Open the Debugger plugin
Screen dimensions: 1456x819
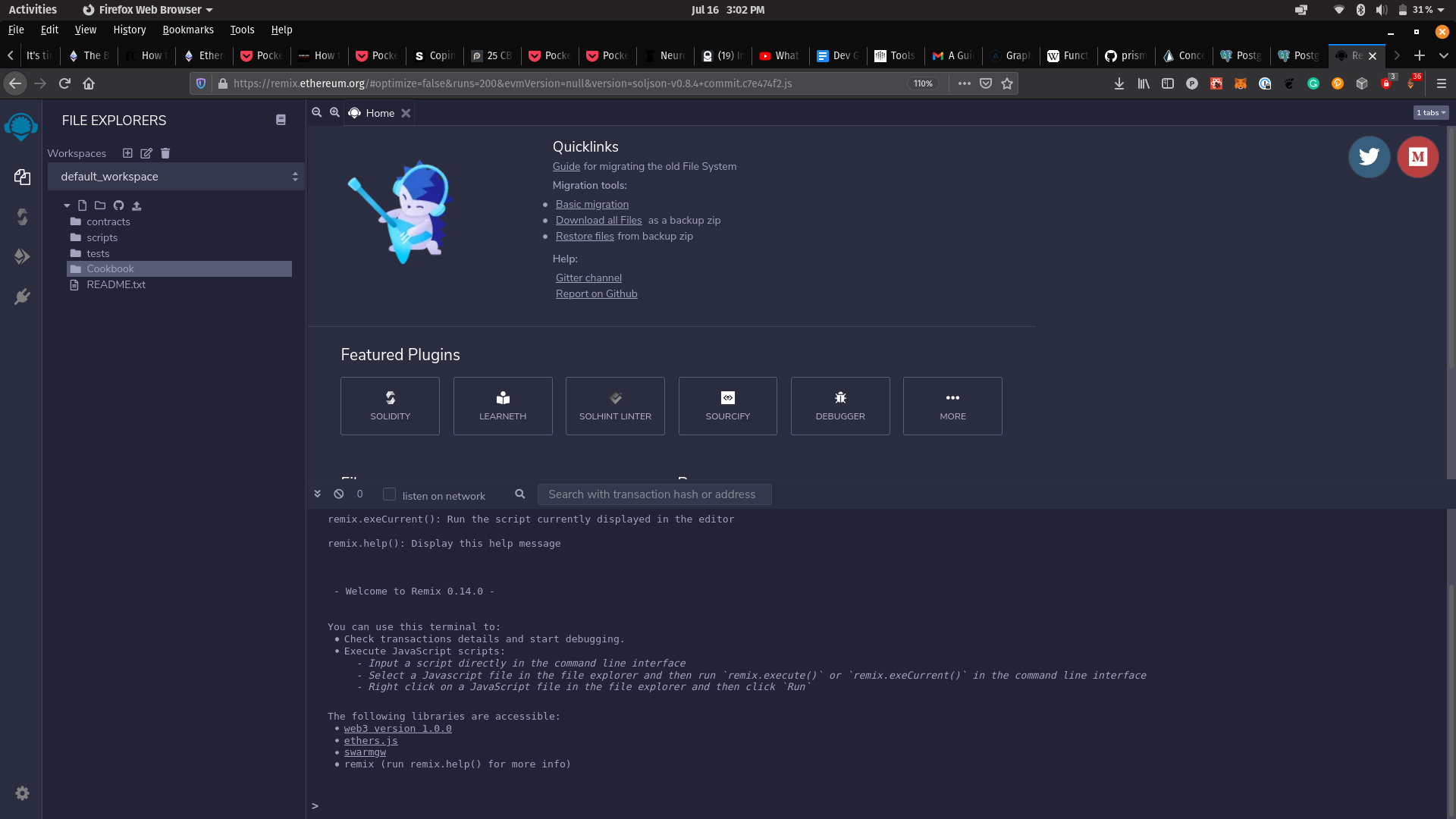pos(840,406)
